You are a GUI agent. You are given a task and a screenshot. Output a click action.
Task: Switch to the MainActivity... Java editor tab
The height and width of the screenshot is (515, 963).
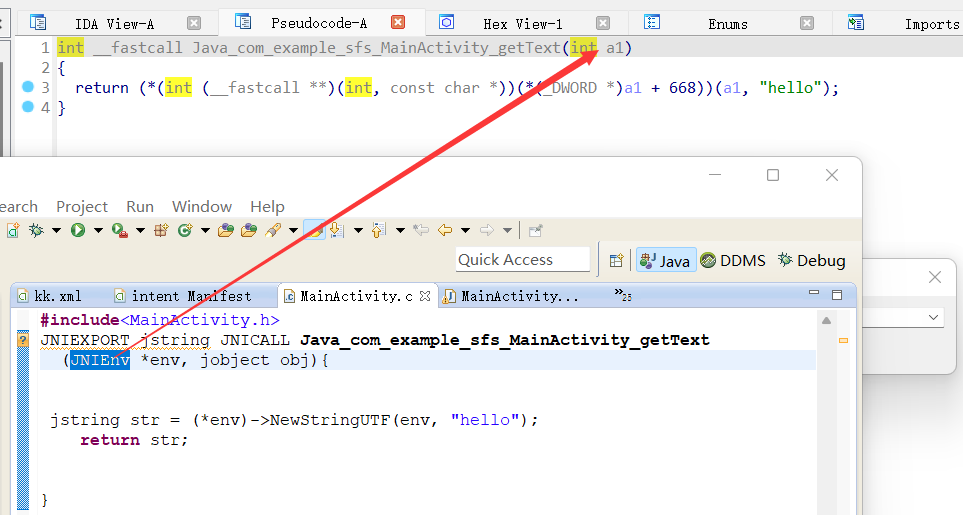click(511, 296)
